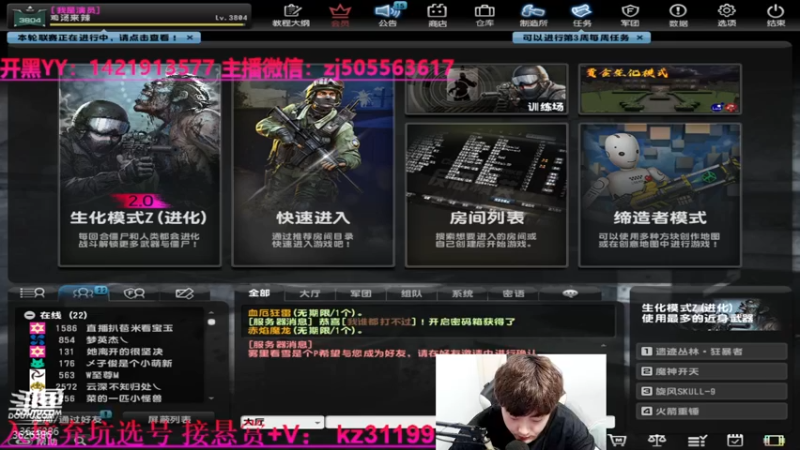Select the 全部 chat tab
The image size is (800, 450).
259,293
